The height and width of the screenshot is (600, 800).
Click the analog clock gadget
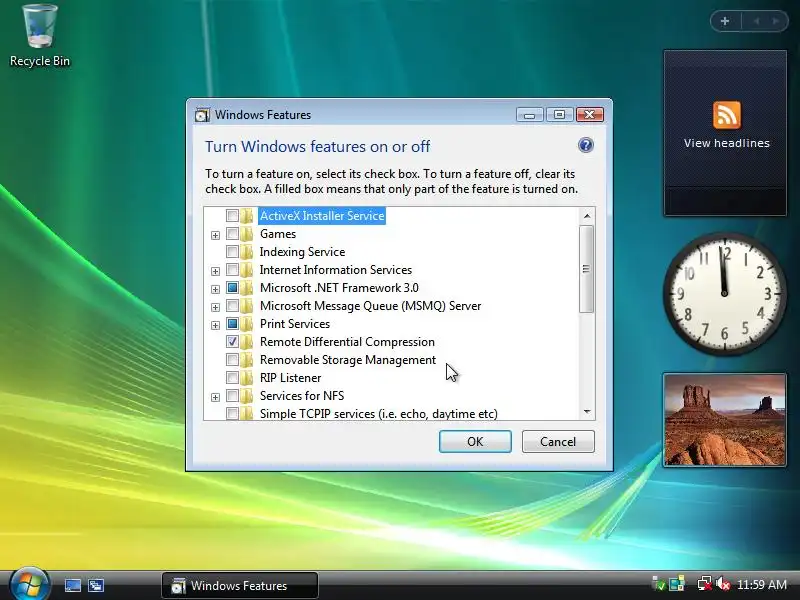pyautogui.click(x=724, y=293)
